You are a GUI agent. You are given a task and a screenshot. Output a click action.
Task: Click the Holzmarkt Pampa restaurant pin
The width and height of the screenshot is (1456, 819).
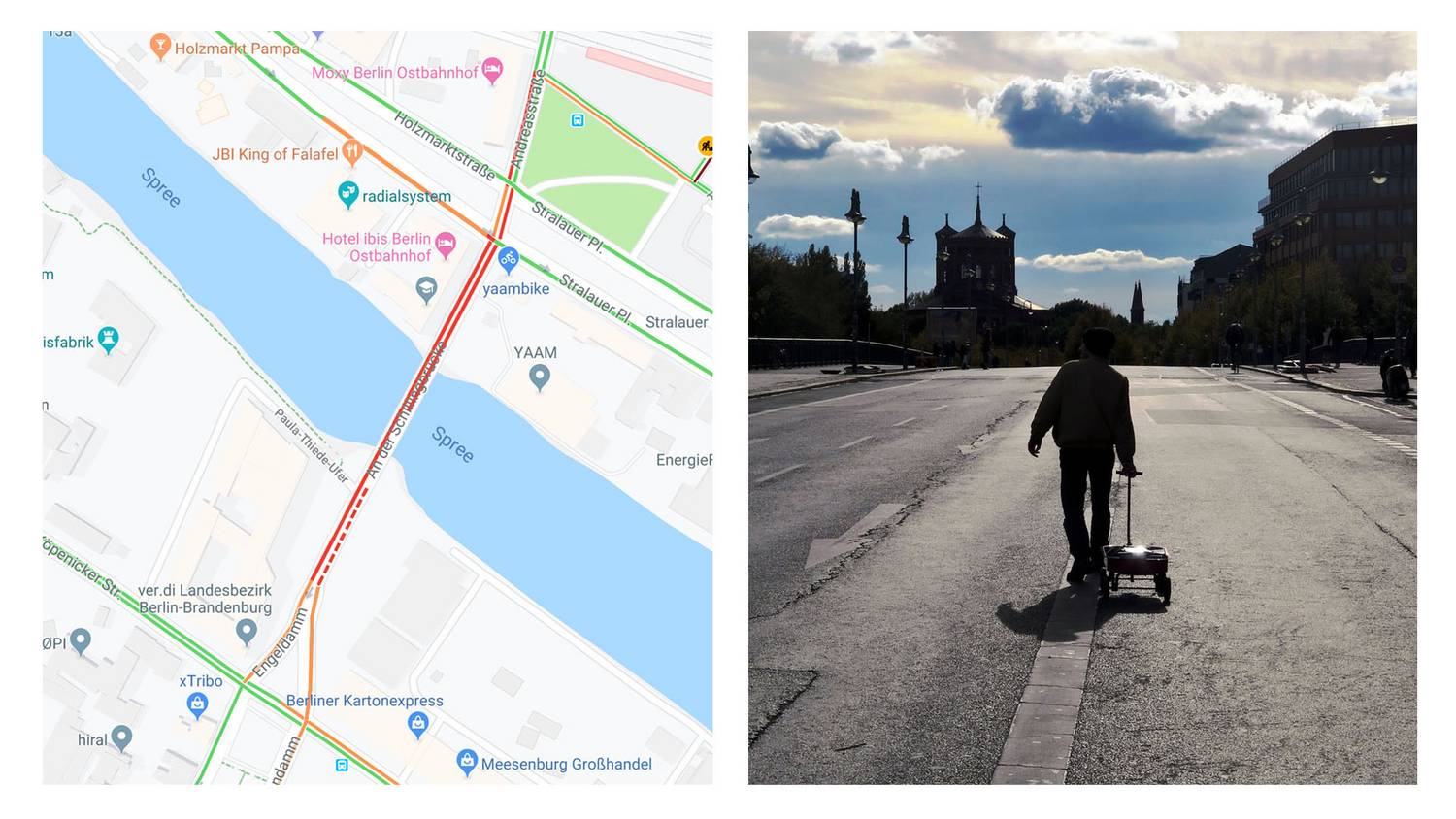161,46
